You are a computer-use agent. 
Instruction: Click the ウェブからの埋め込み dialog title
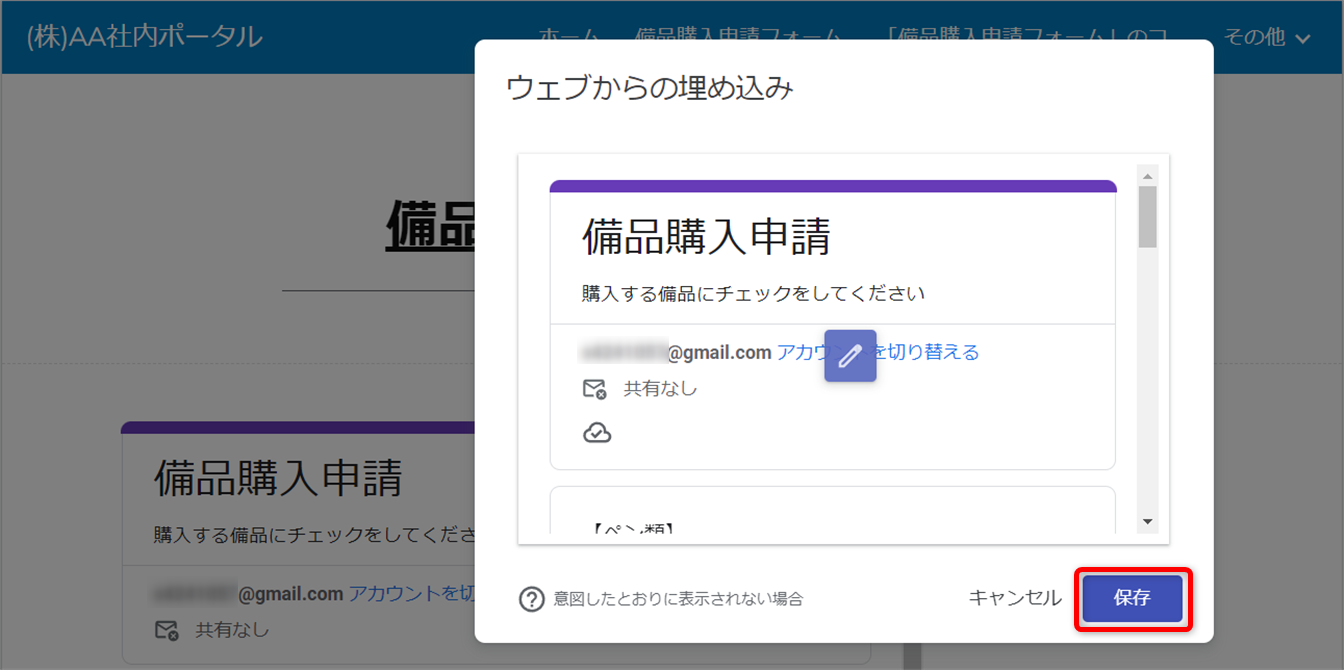649,88
